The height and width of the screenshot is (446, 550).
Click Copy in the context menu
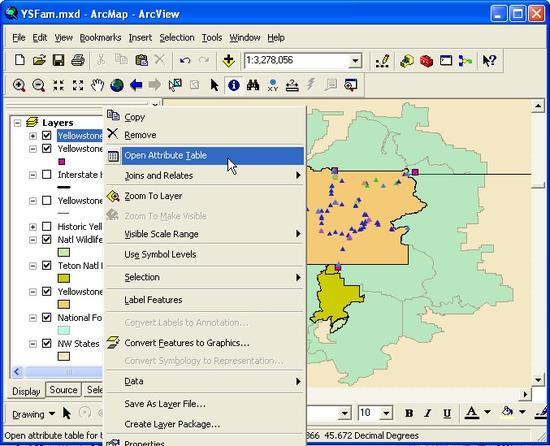[204, 117]
